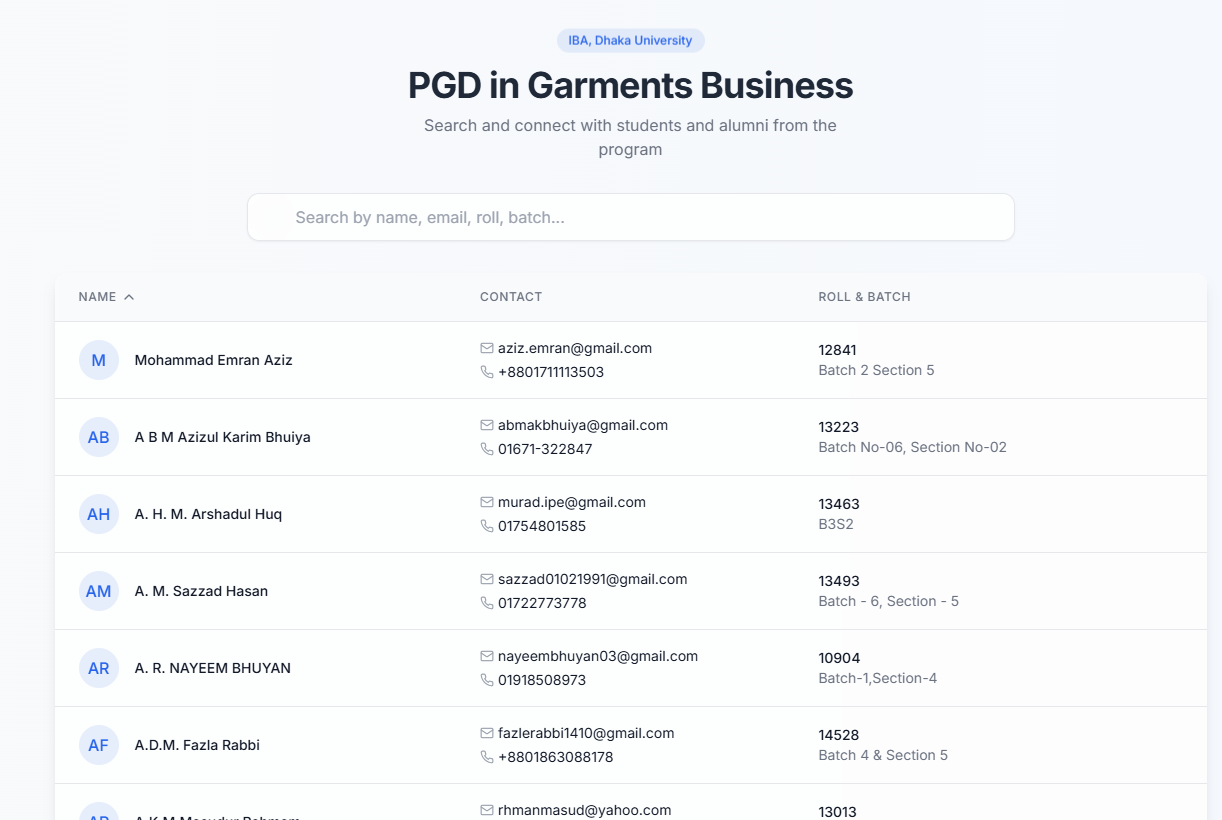Click the A. R. NAYEEM BHUYAN name

pyautogui.click(x=212, y=668)
